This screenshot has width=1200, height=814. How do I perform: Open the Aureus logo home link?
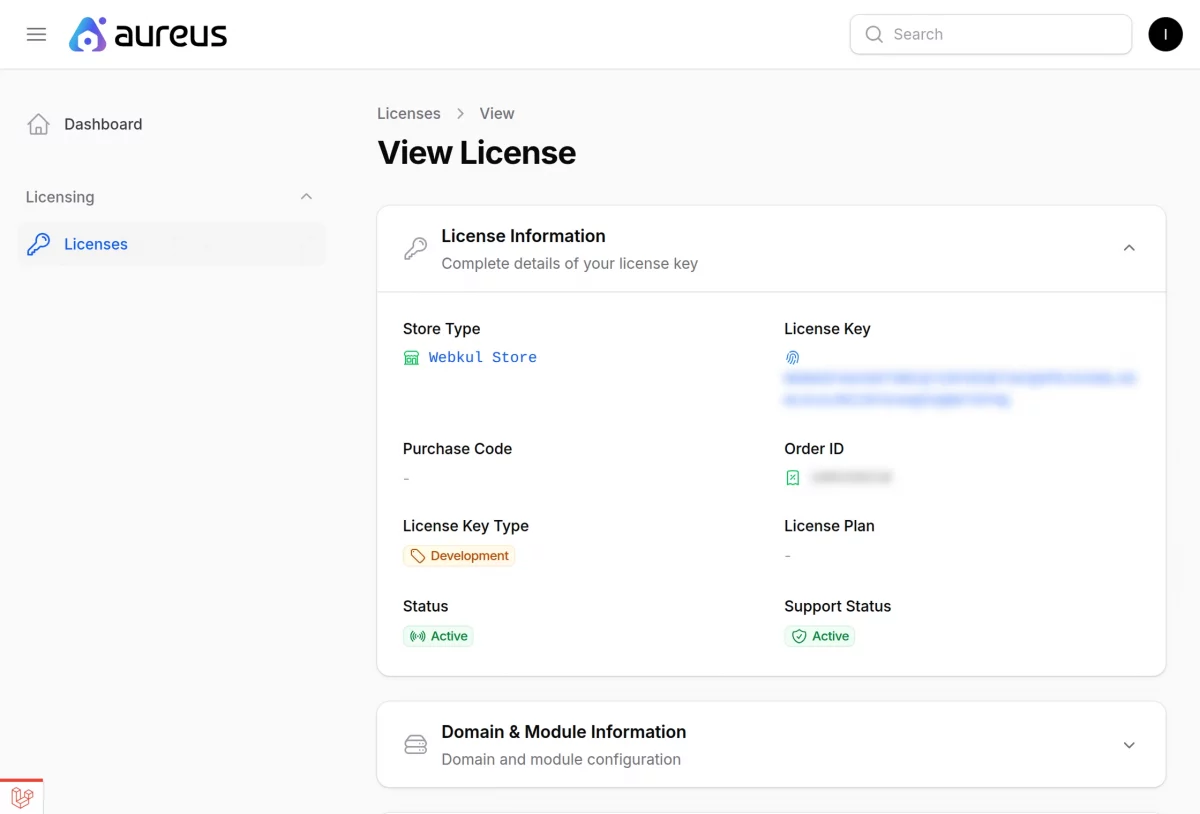(x=148, y=35)
